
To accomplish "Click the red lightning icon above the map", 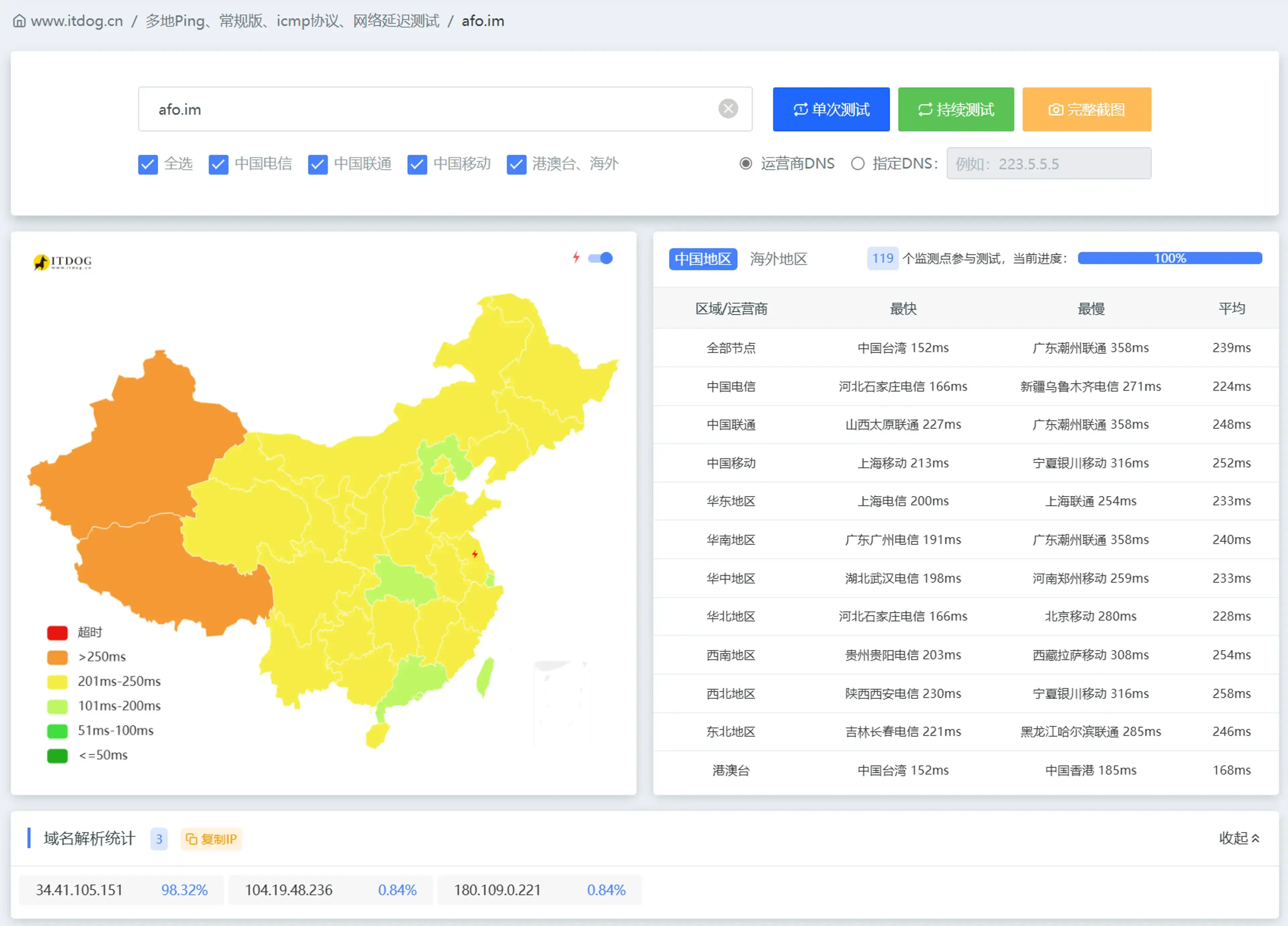I will tap(576, 258).
